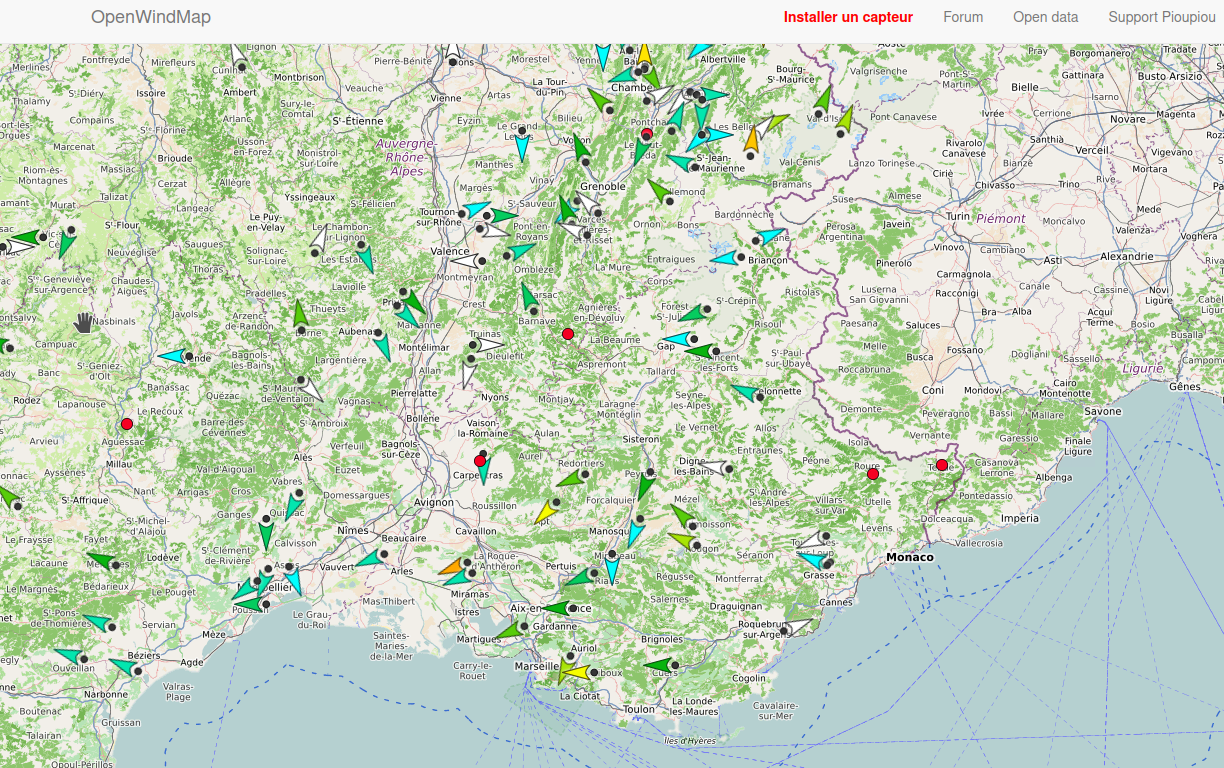Select the yellow wind arrow near Apt
Viewport: 1224px width, 768px height.
click(545, 512)
